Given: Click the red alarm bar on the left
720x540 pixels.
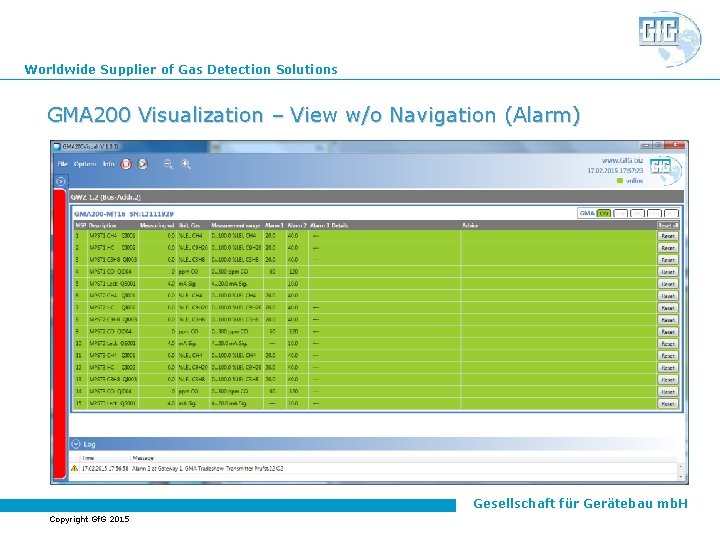Looking at the screenshot, I should (x=60, y=334).
